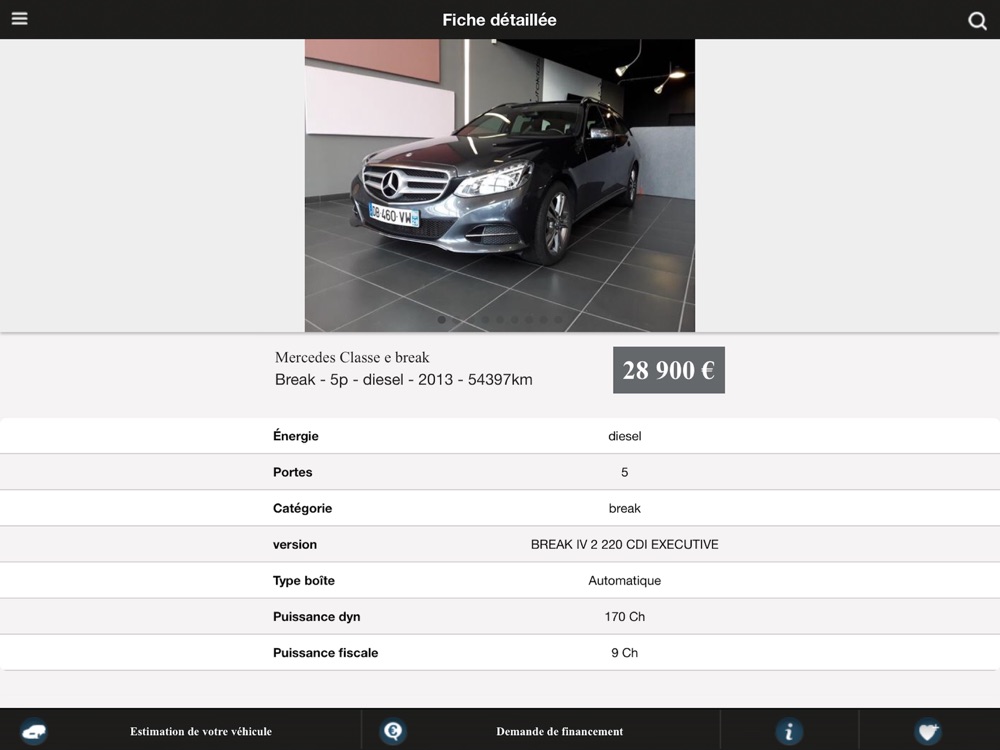This screenshot has height=750, width=1000.
Task: Tap the euro financing icon
Action: click(x=393, y=731)
